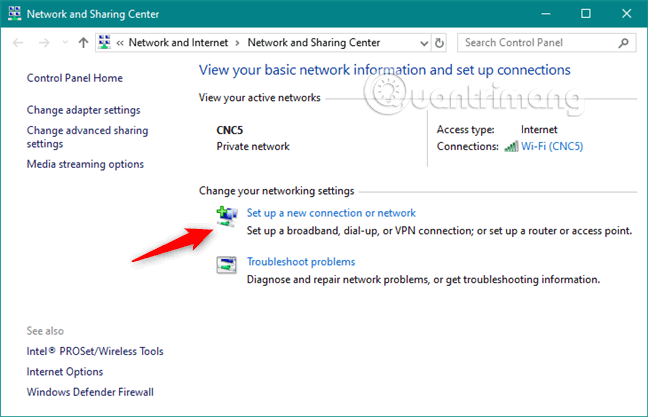
Task: Click the back navigation arrow
Action: click(x=19, y=43)
